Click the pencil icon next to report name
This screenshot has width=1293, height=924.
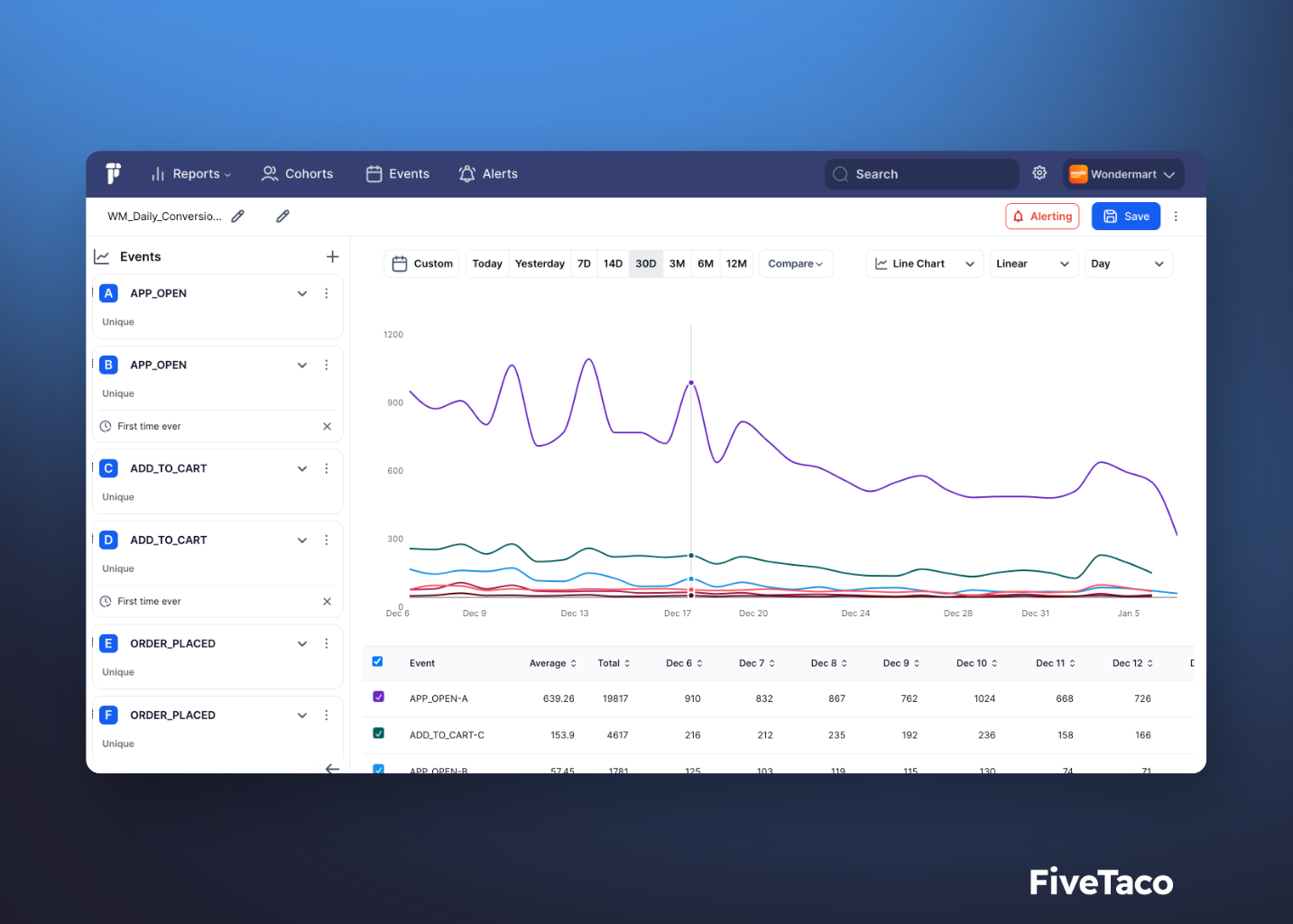(238, 217)
